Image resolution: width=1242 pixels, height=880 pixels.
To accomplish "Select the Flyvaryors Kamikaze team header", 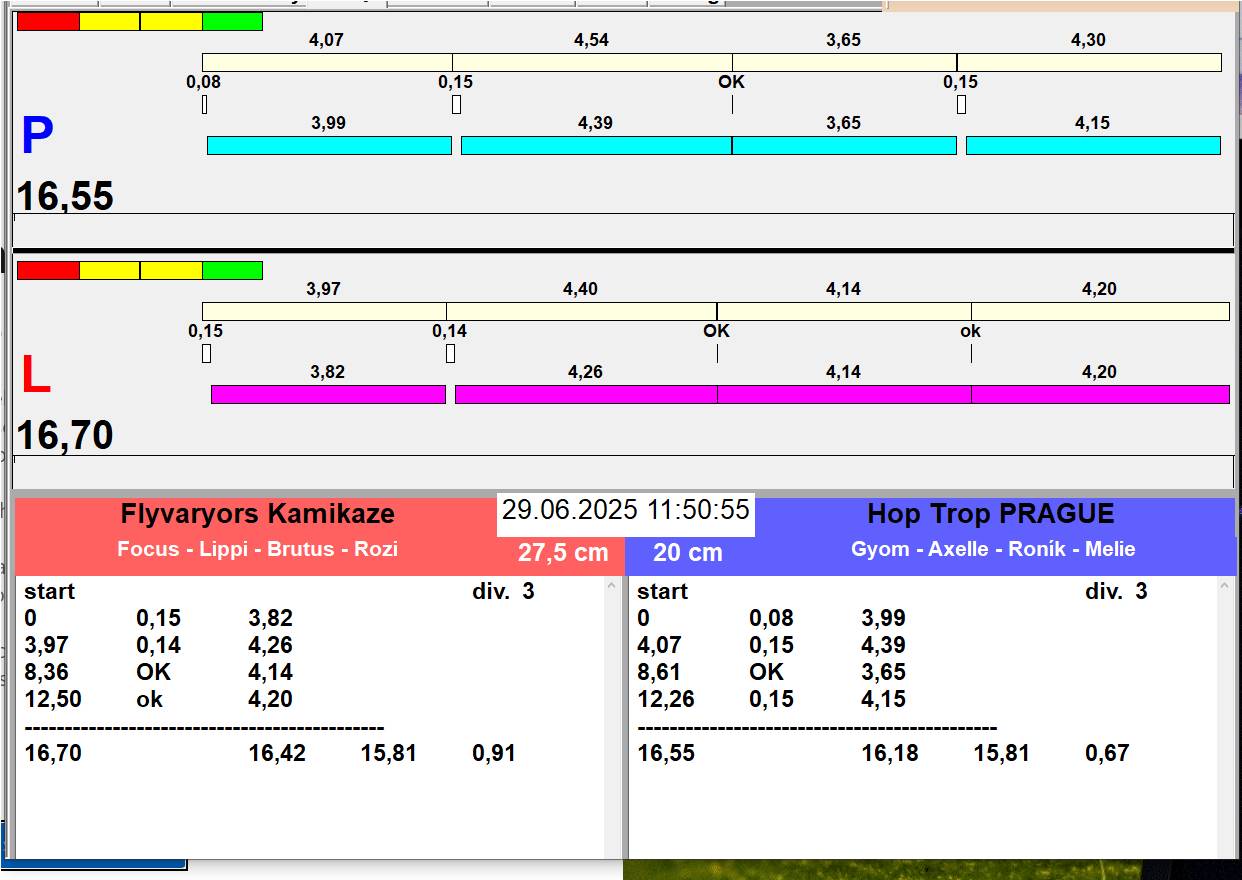I will pos(257,514).
